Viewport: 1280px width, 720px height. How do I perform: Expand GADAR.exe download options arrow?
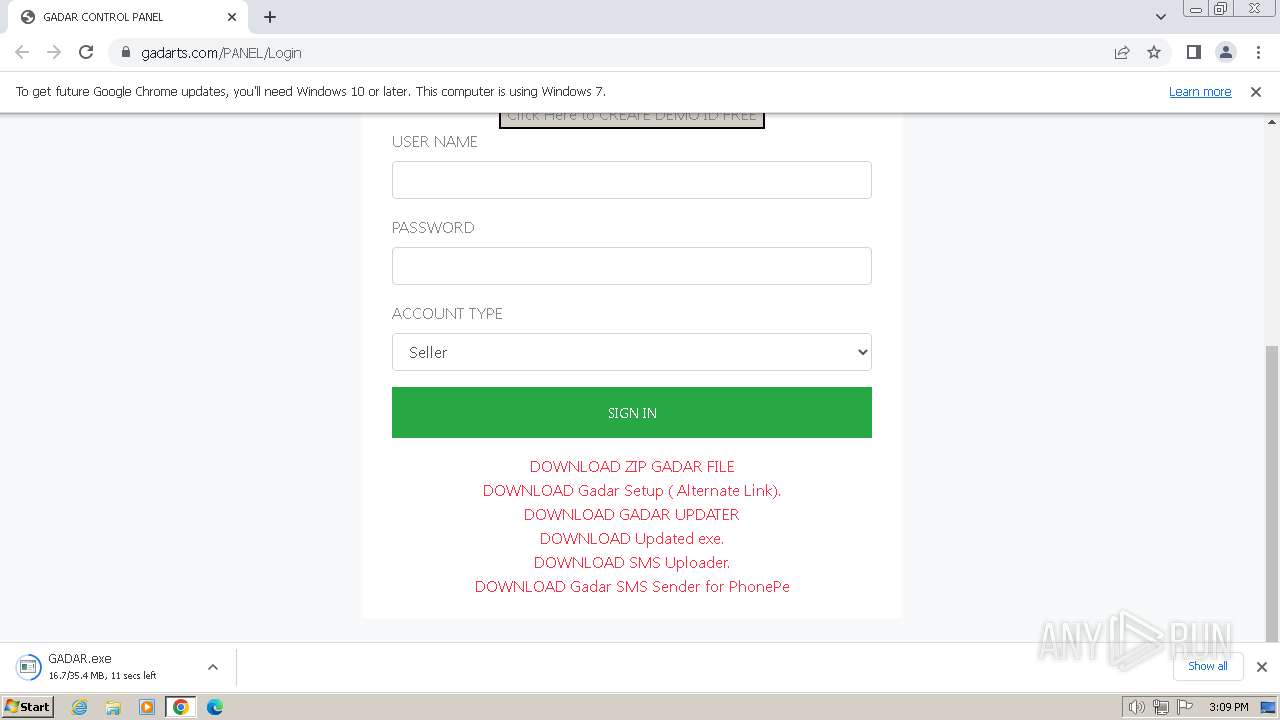(213, 667)
